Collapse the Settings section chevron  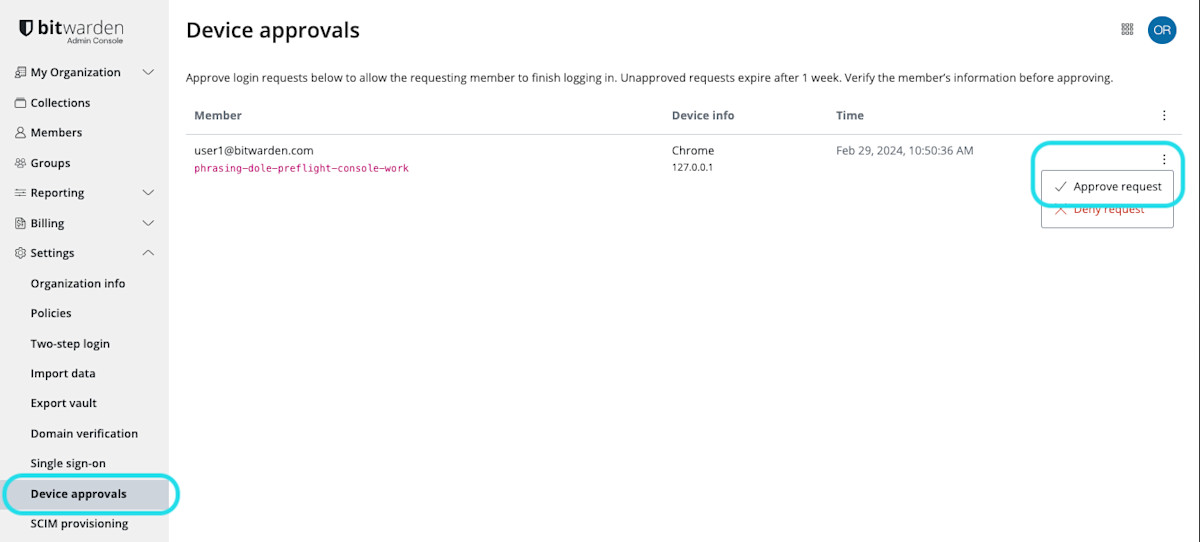click(x=148, y=253)
